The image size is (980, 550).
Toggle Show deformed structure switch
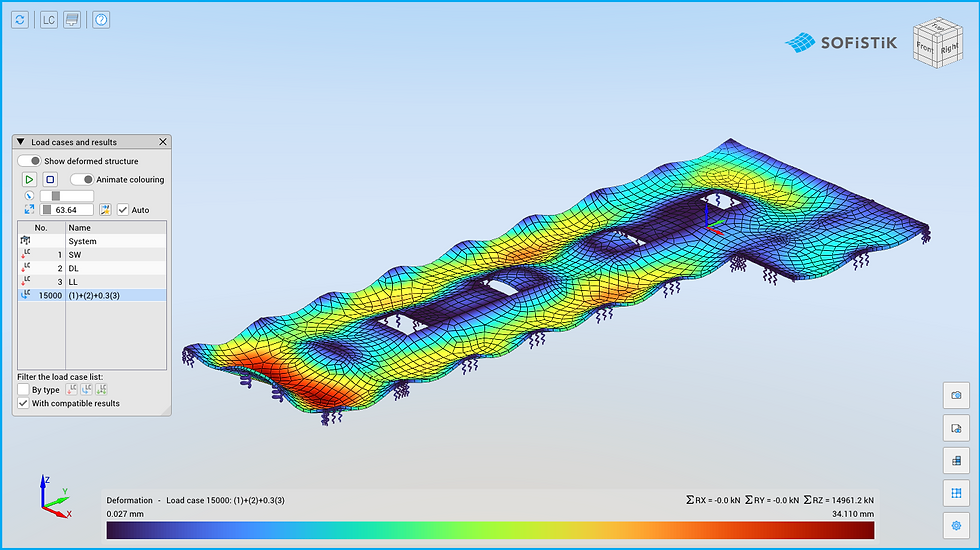[x=29, y=161]
